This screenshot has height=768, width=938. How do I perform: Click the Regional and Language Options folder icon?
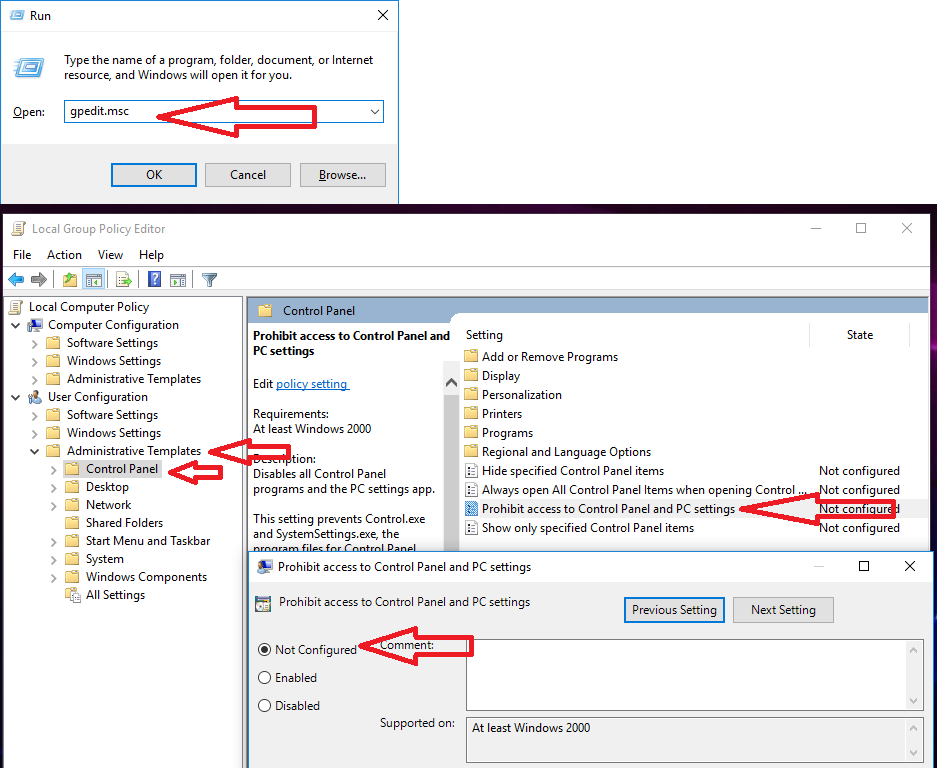click(471, 452)
